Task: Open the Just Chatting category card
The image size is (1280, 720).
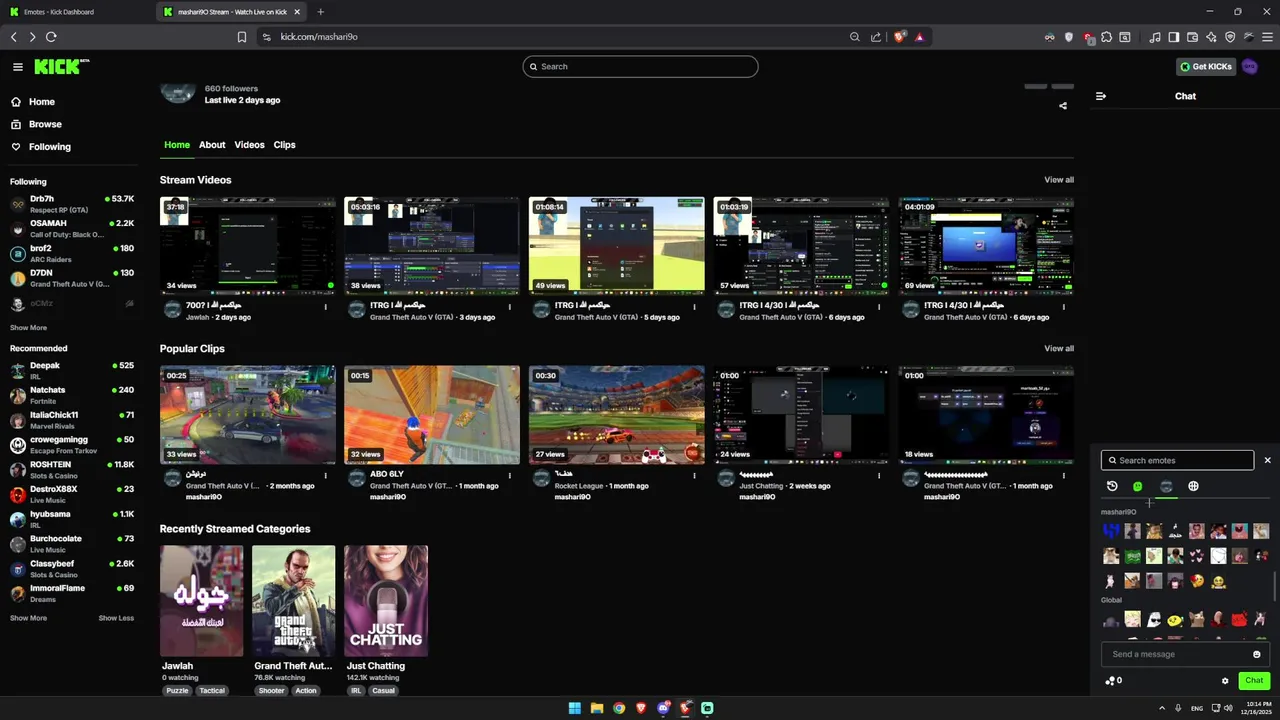Action: (x=386, y=601)
